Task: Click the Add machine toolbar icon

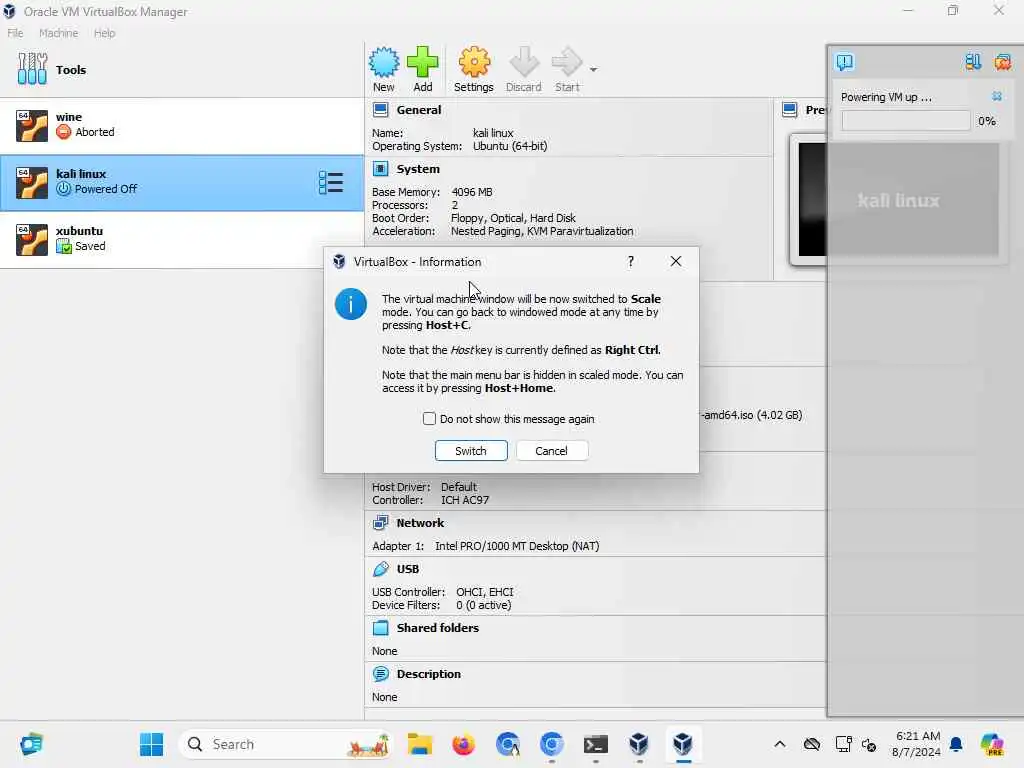Action: (423, 69)
